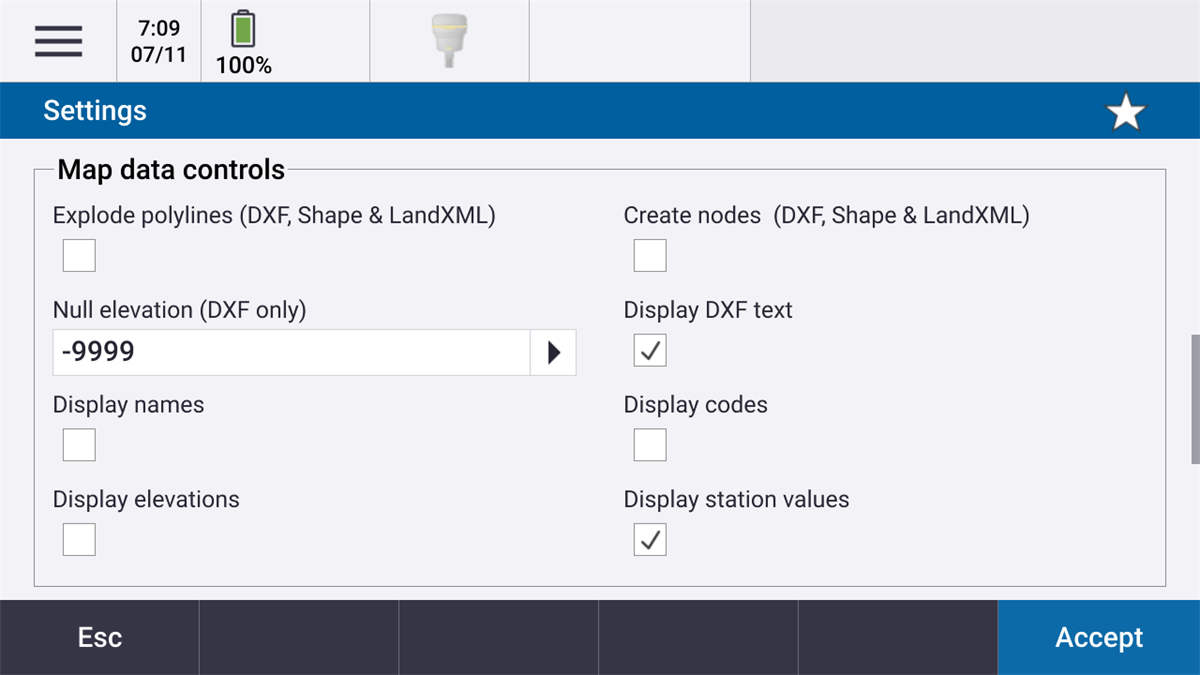Uncheck Display DXF text
The height and width of the screenshot is (675, 1200).
click(649, 350)
